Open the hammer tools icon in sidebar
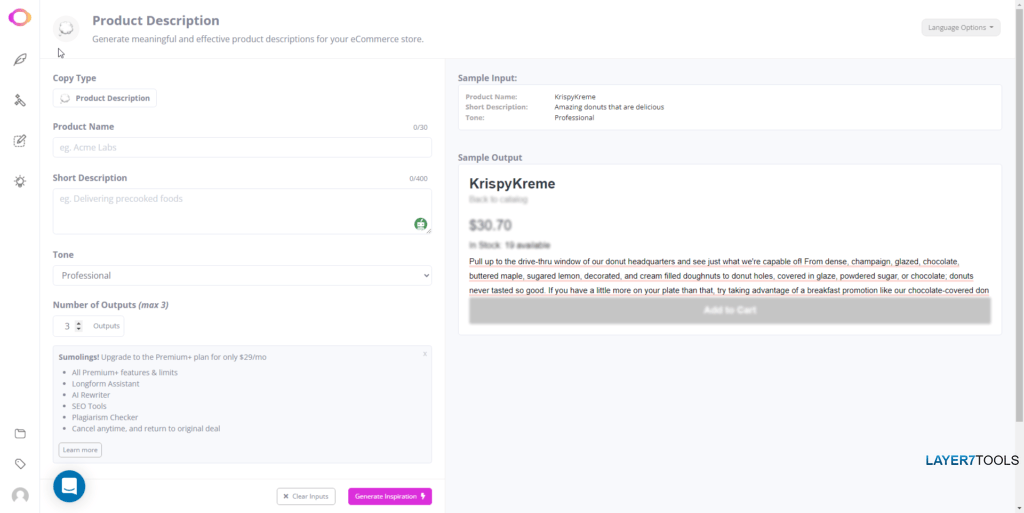This screenshot has height=513, width=1024. [x=20, y=101]
